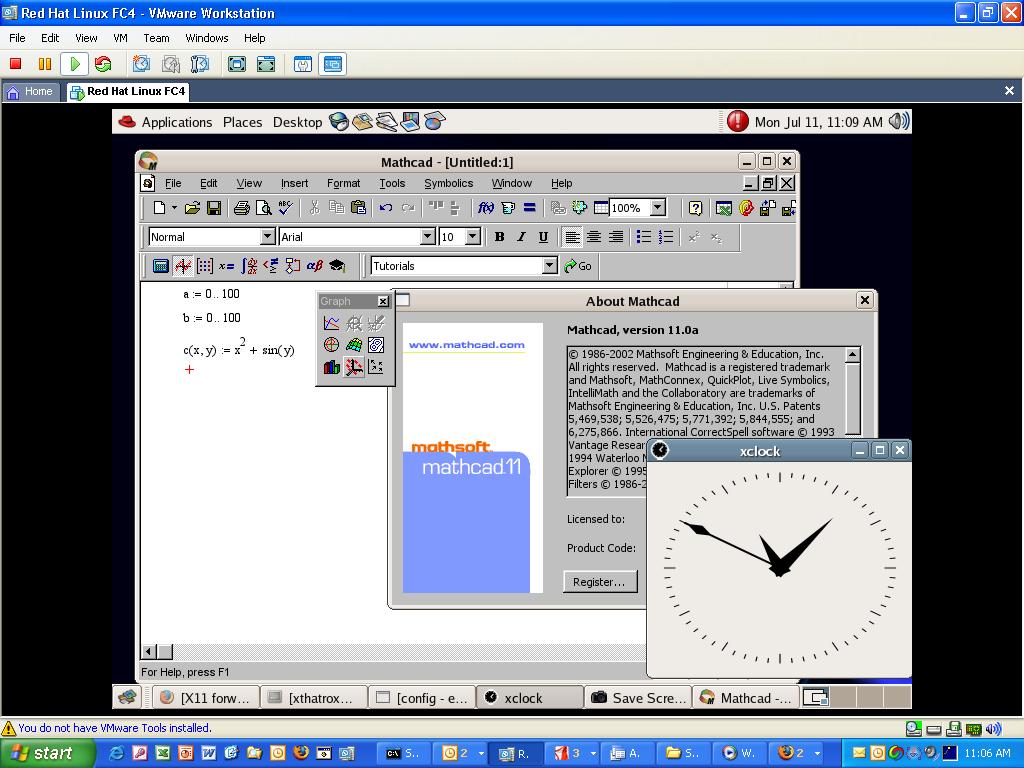Toggle italic formatting
This screenshot has height=768, width=1024.
coord(521,237)
